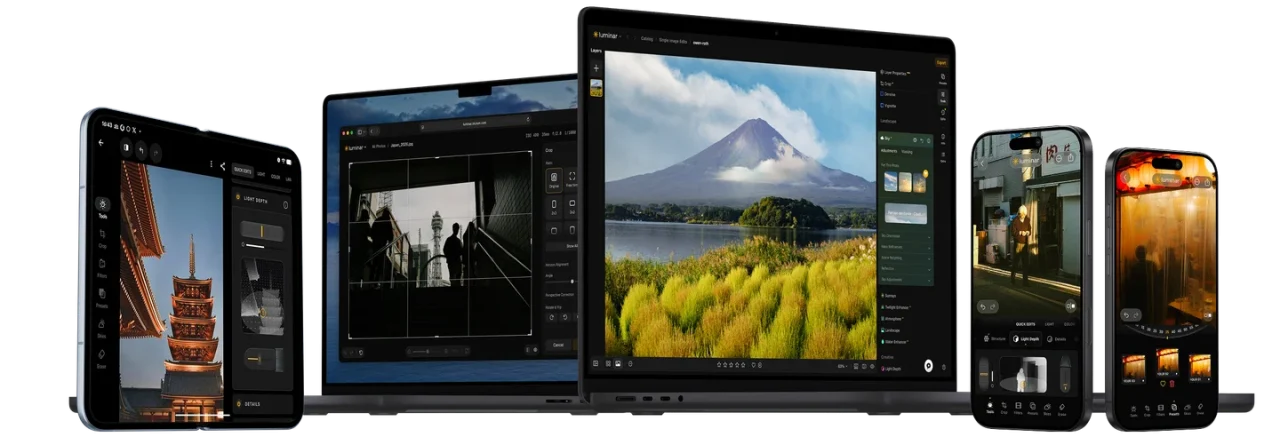Tap the back arrow on the tablet

100,143
